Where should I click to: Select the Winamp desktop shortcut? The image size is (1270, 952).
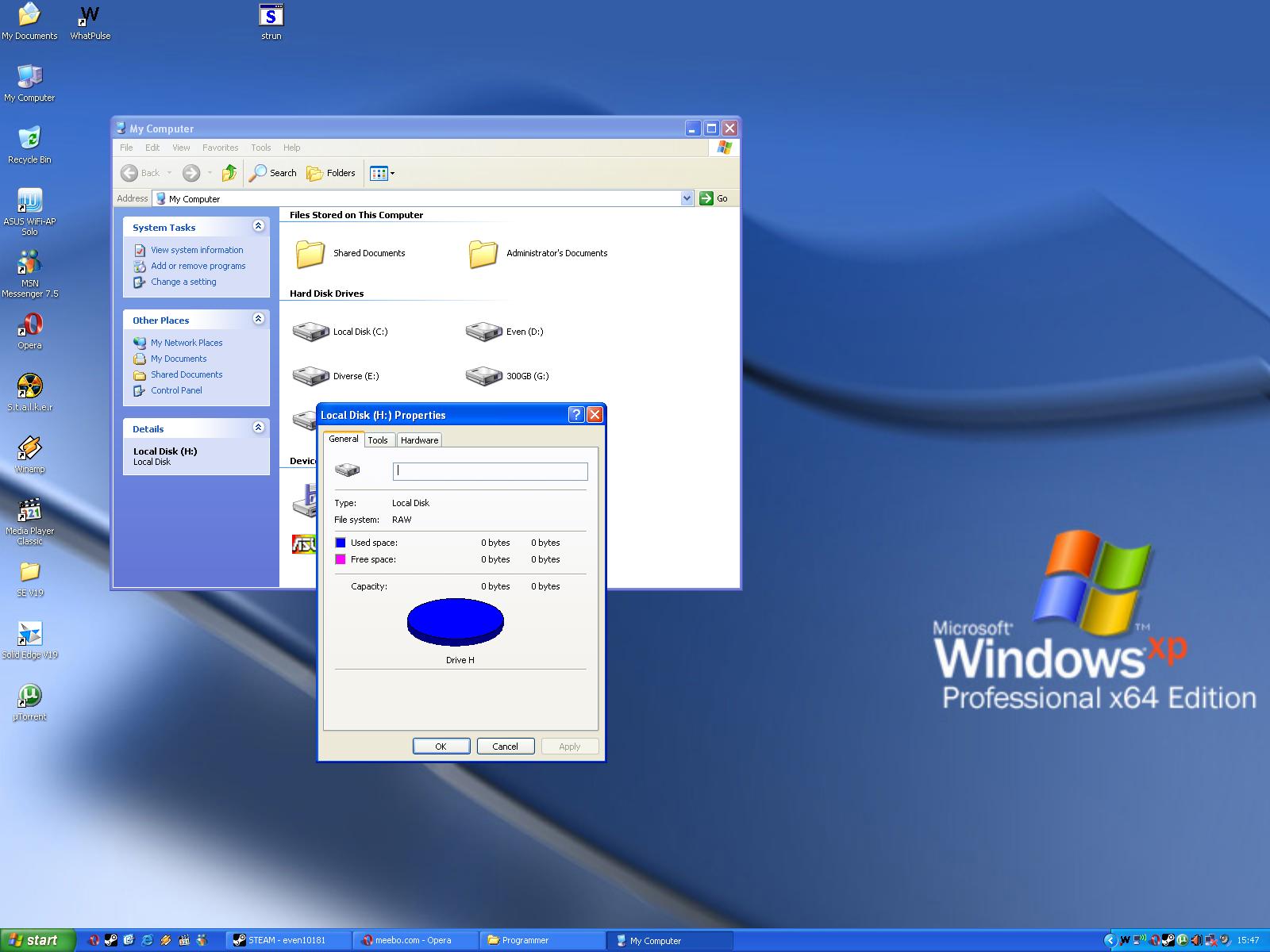coord(29,455)
